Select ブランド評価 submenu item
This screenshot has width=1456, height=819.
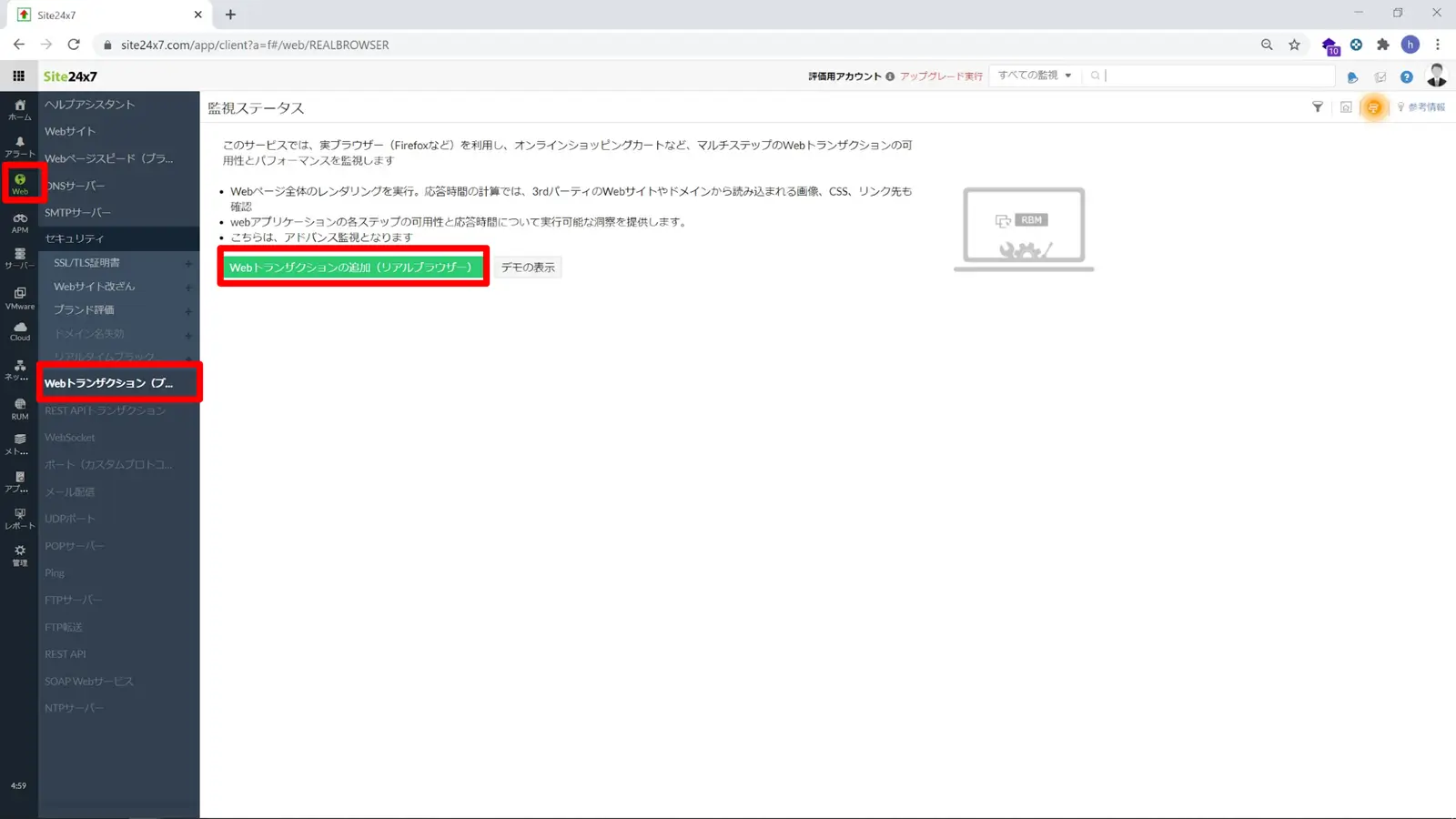[x=84, y=310]
